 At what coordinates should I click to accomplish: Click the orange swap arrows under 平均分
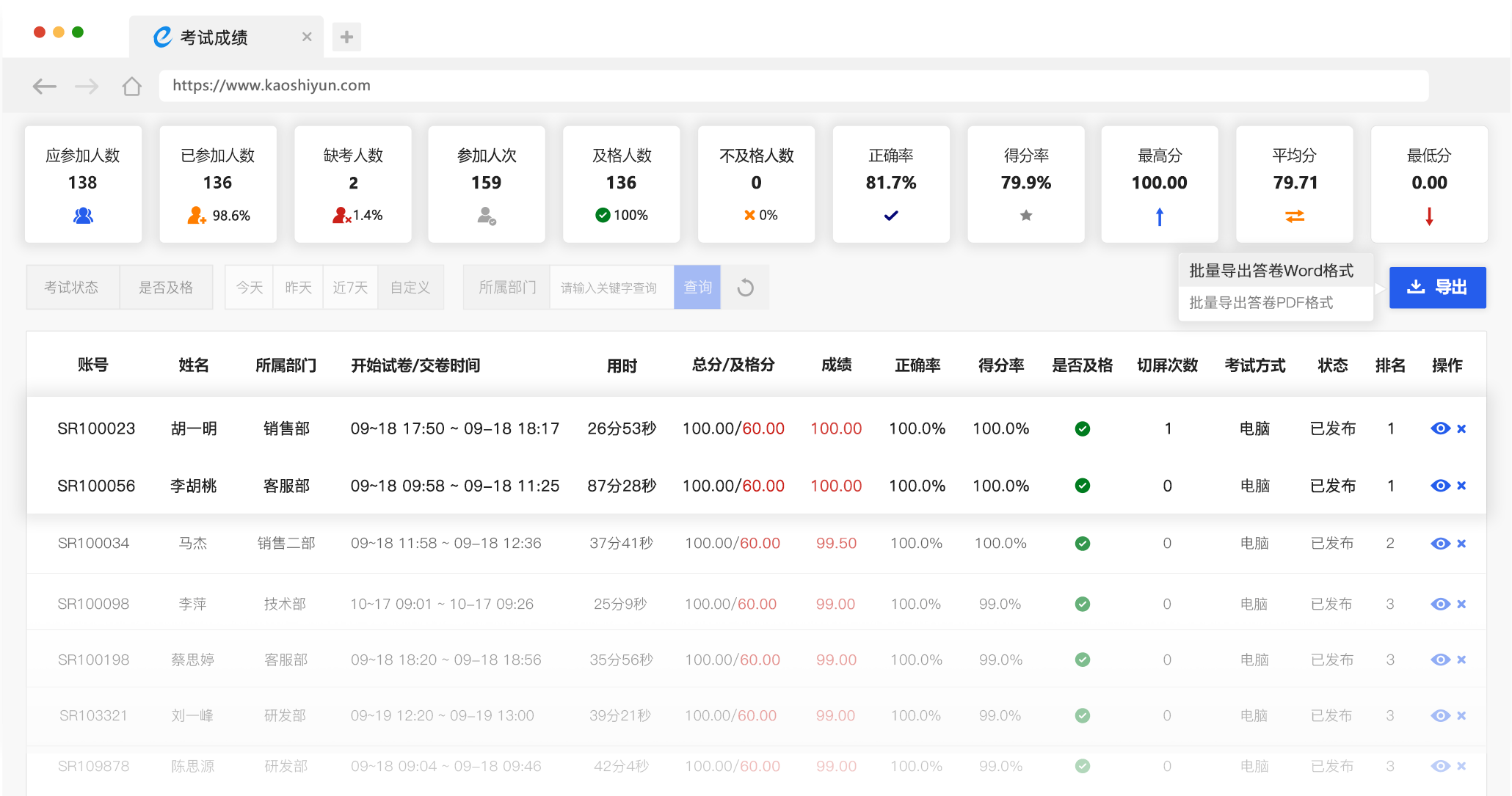point(1295,216)
